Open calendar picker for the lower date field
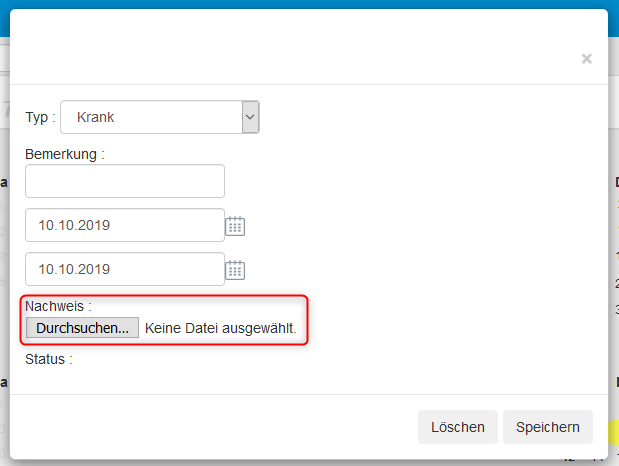 point(235,270)
